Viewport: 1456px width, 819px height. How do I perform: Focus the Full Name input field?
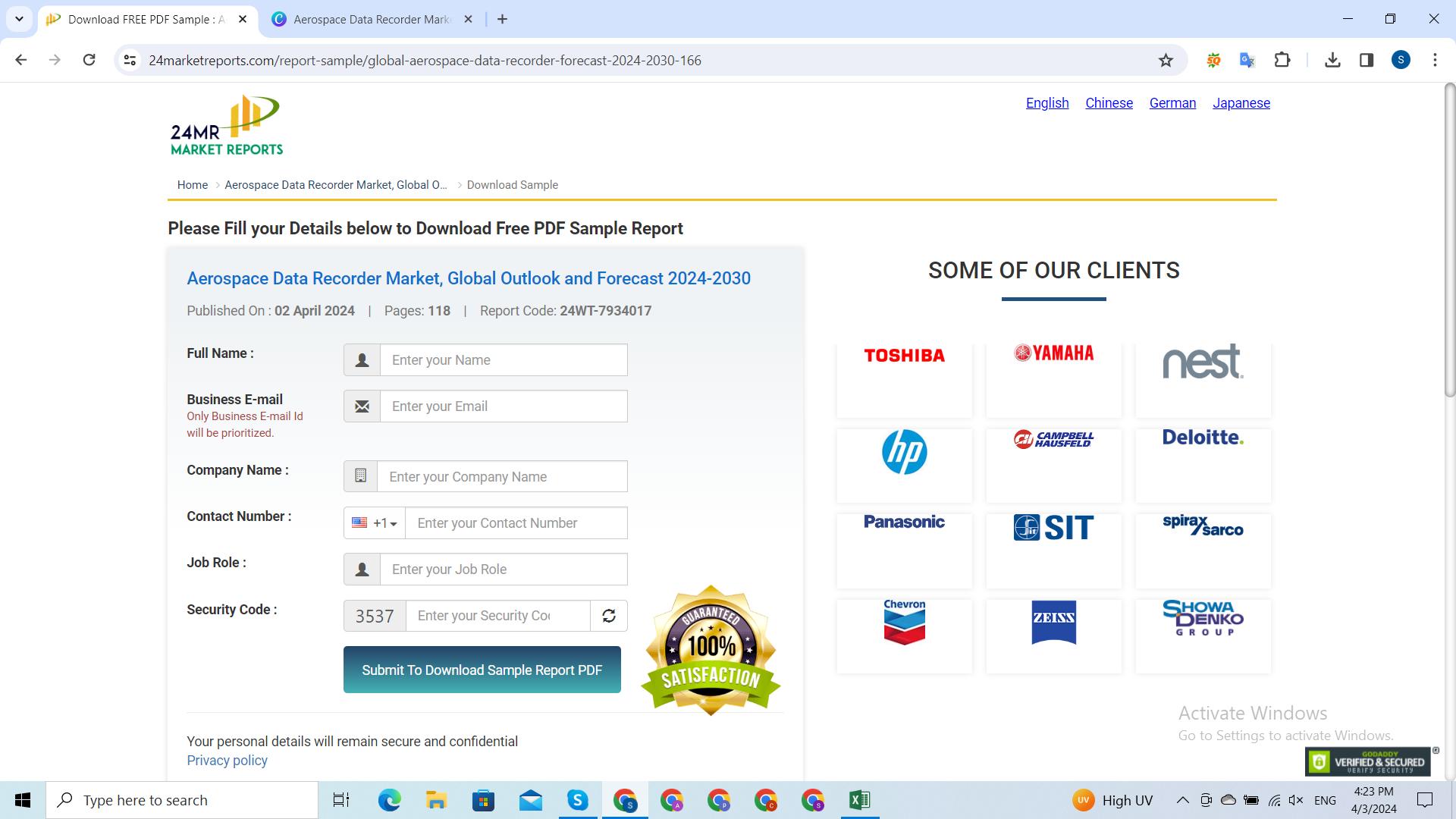(x=504, y=360)
